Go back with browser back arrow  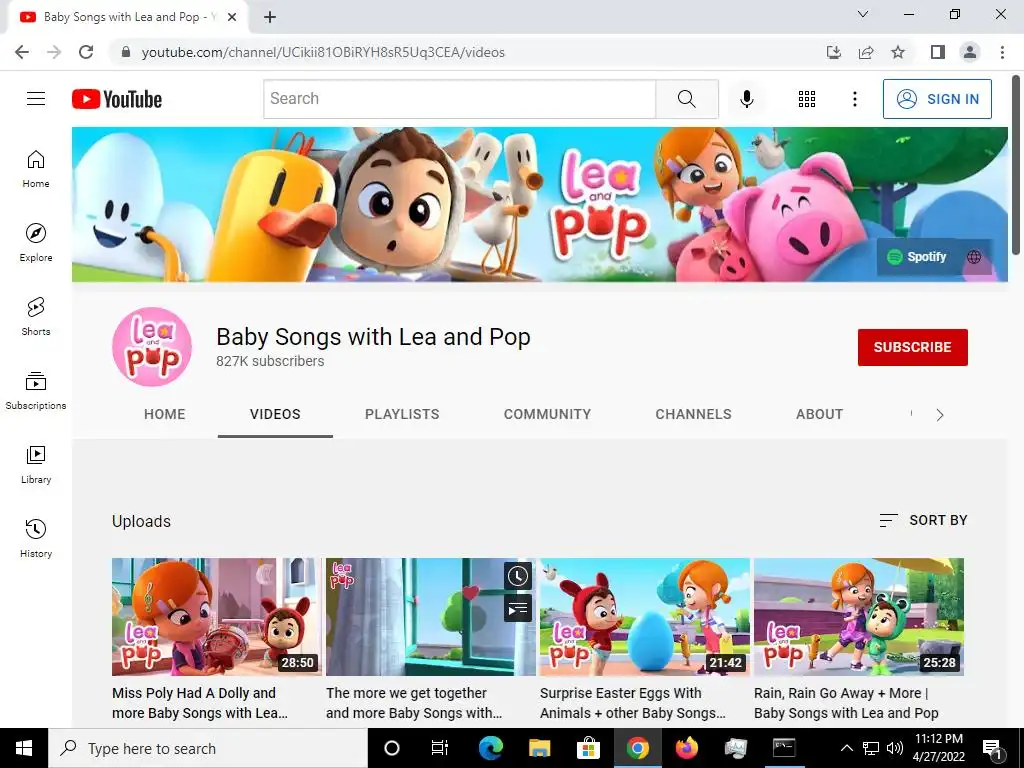point(22,52)
